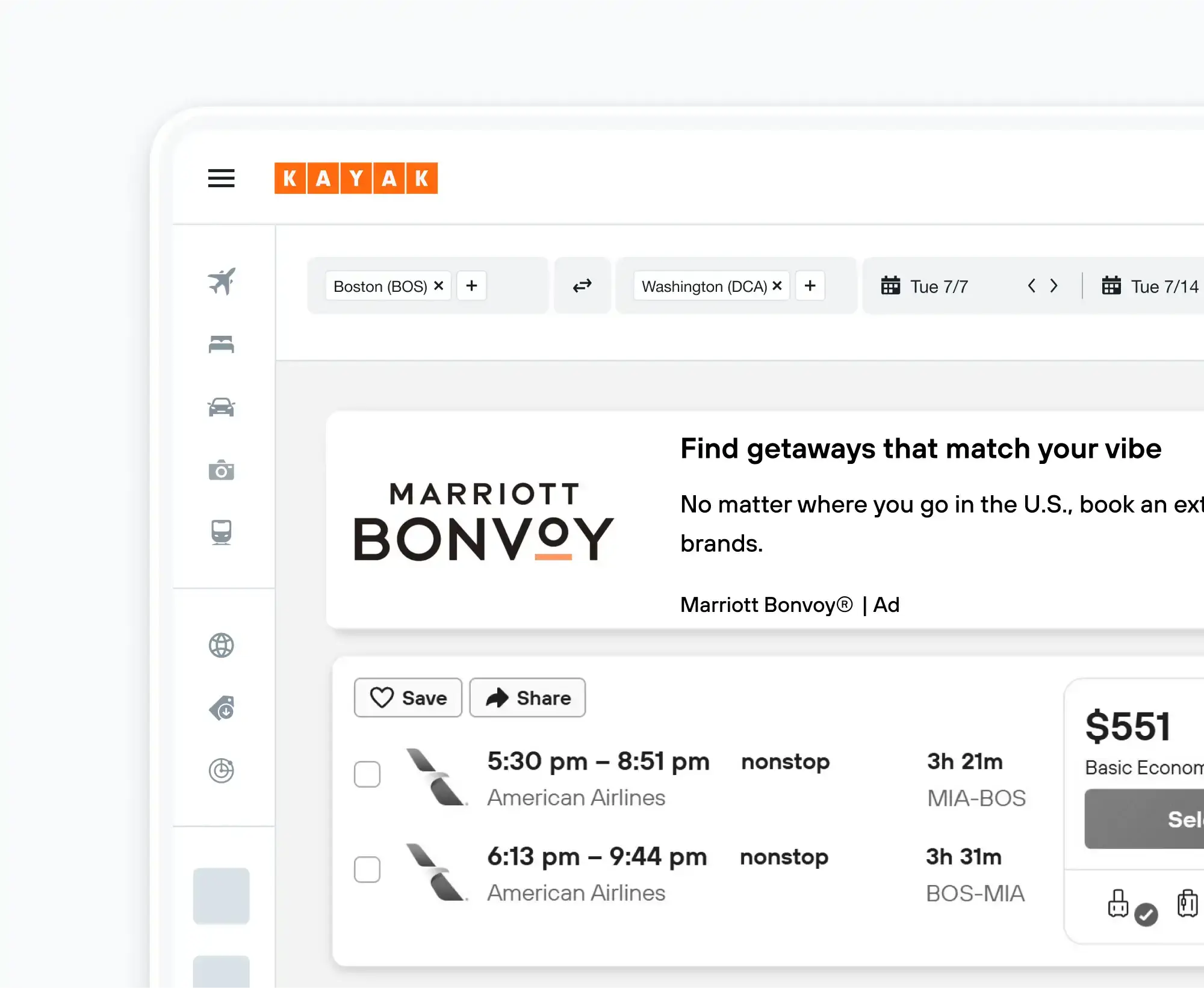Open the flight tracker radar icon
Viewport: 1204px width, 988px height.
click(x=222, y=770)
